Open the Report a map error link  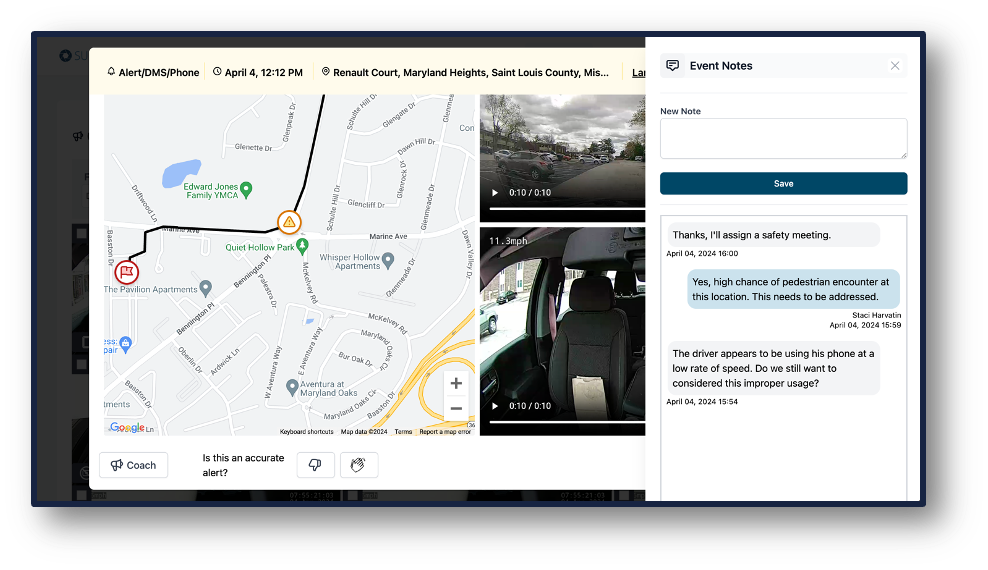[445, 432]
